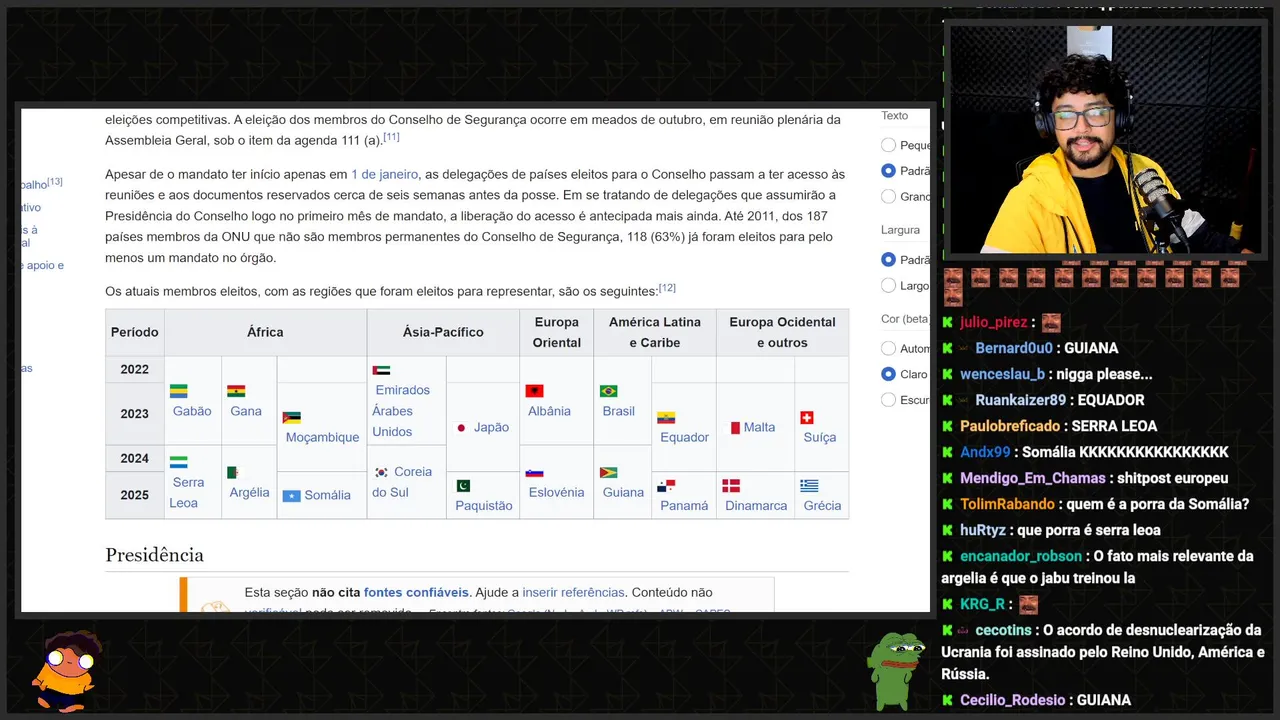Click username Mendigo_Em_Chamas in chat
The width and height of the screenshot is (1280, 720).
pos(1033,478)
